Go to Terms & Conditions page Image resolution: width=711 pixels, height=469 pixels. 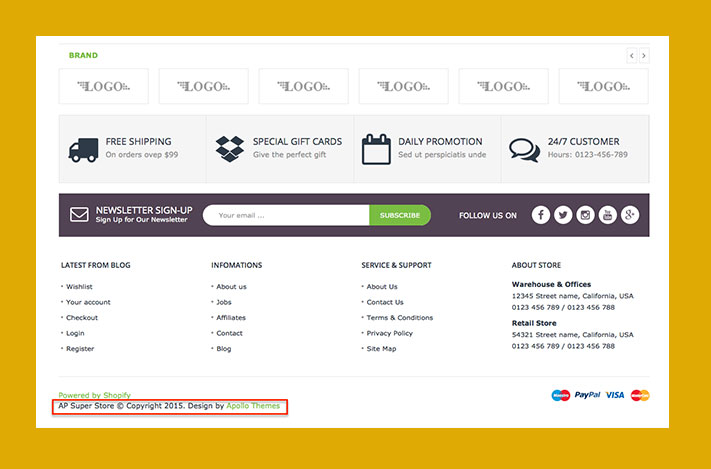pos(400,317)
